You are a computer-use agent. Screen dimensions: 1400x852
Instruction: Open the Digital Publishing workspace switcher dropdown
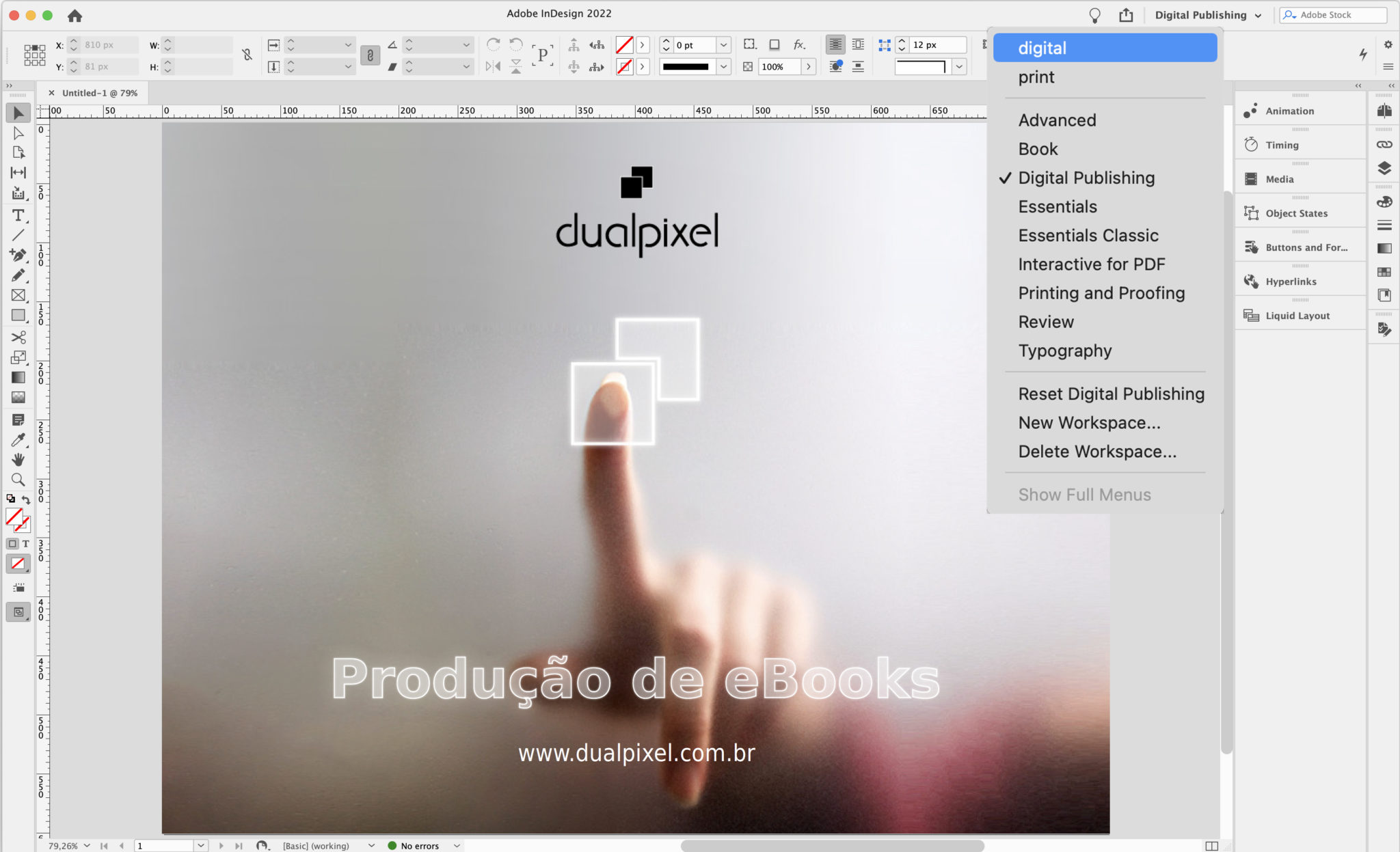pyautogui.click(x=1205, y=14)
